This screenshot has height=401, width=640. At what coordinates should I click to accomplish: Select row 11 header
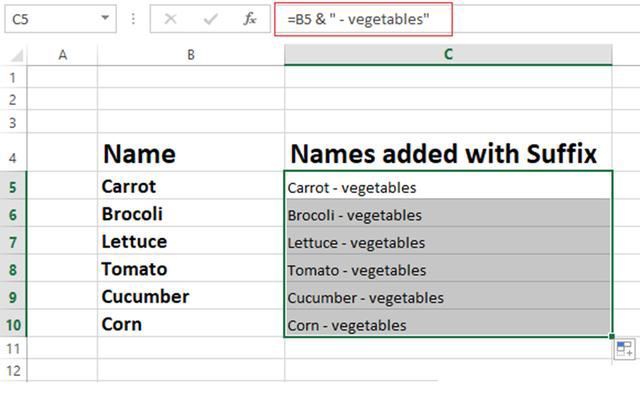tap(13, 348)
